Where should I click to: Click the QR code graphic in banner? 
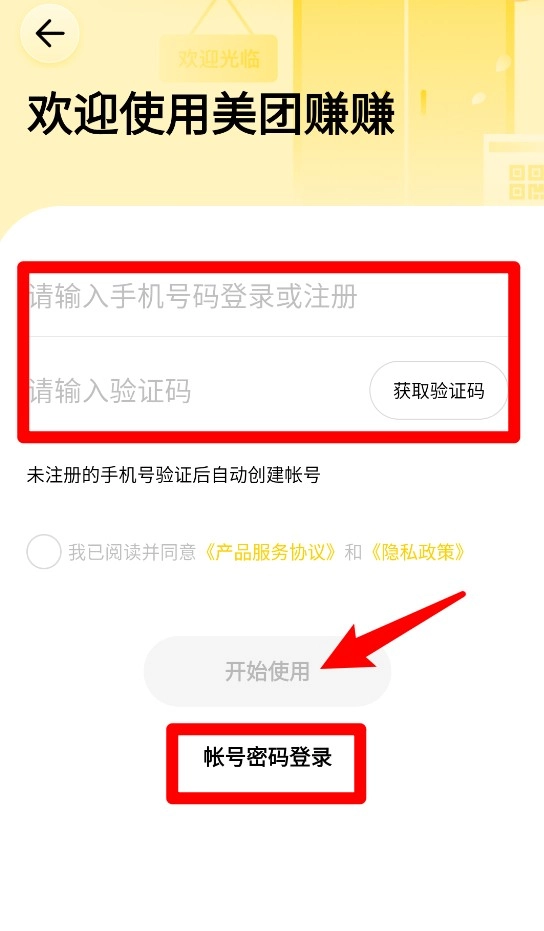pyautogui.click(x=526, y=182)
